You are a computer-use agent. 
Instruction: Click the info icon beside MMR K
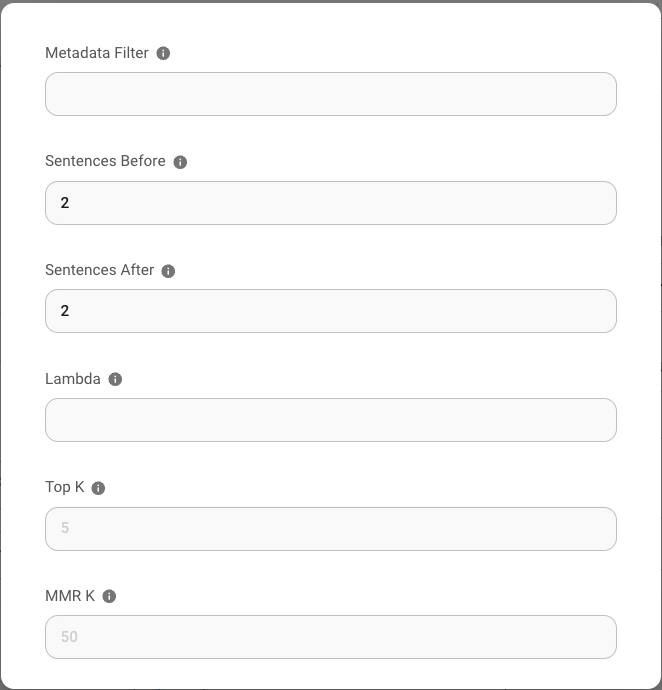109,596
